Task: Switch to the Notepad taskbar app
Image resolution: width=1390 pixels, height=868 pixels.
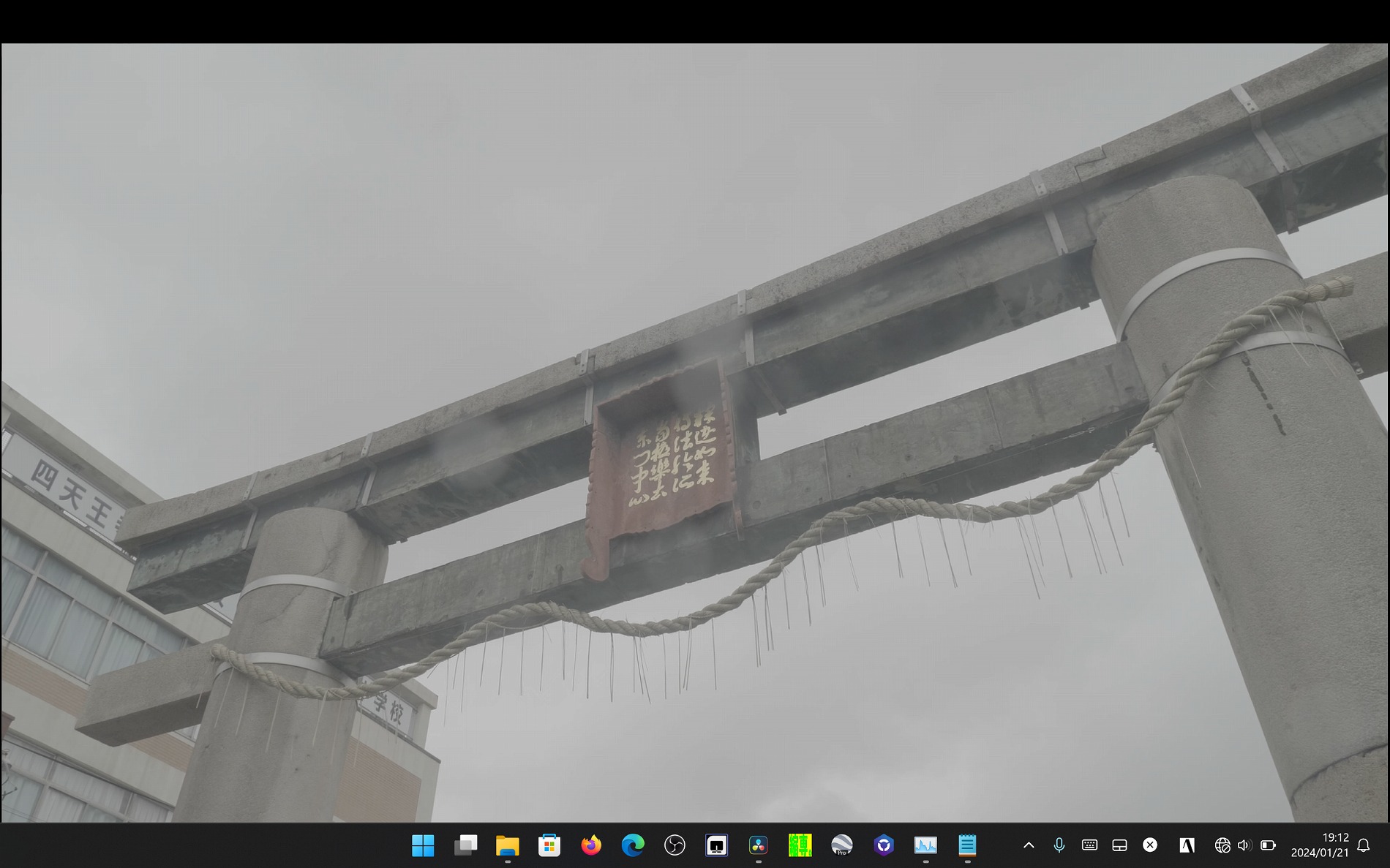Action: (967, 845)
